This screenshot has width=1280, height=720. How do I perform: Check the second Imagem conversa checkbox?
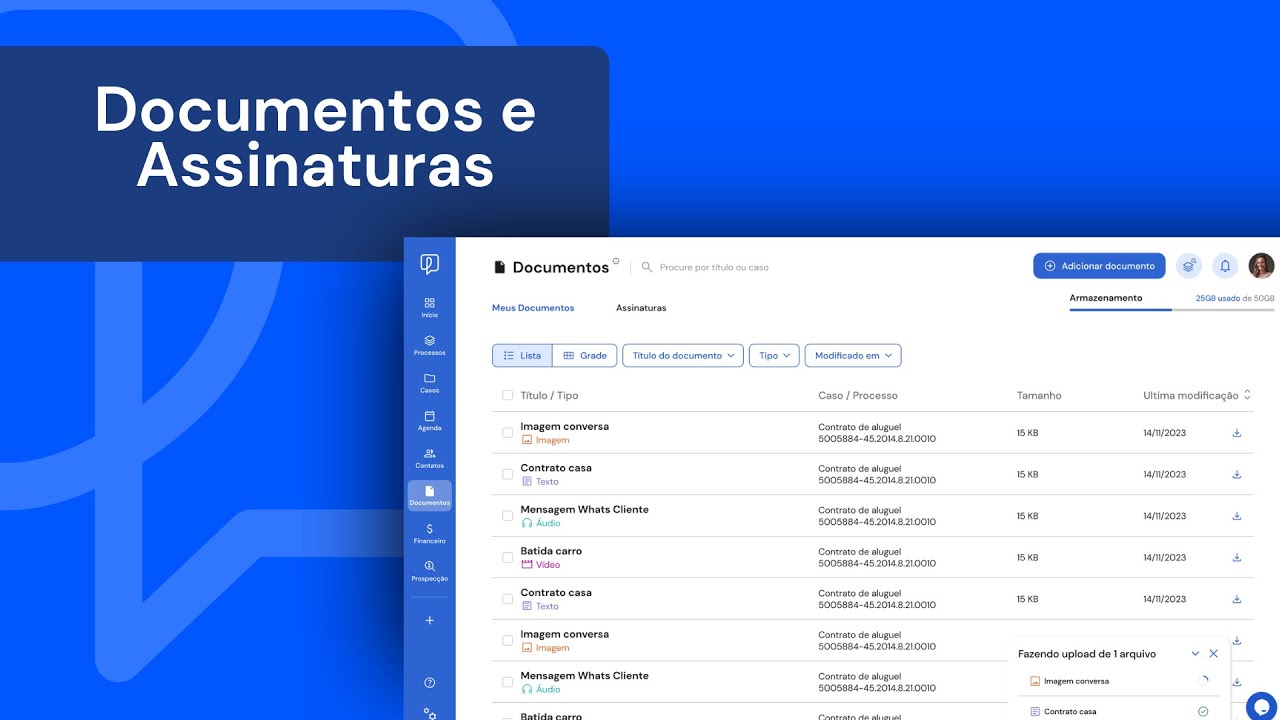click(508, 640)
